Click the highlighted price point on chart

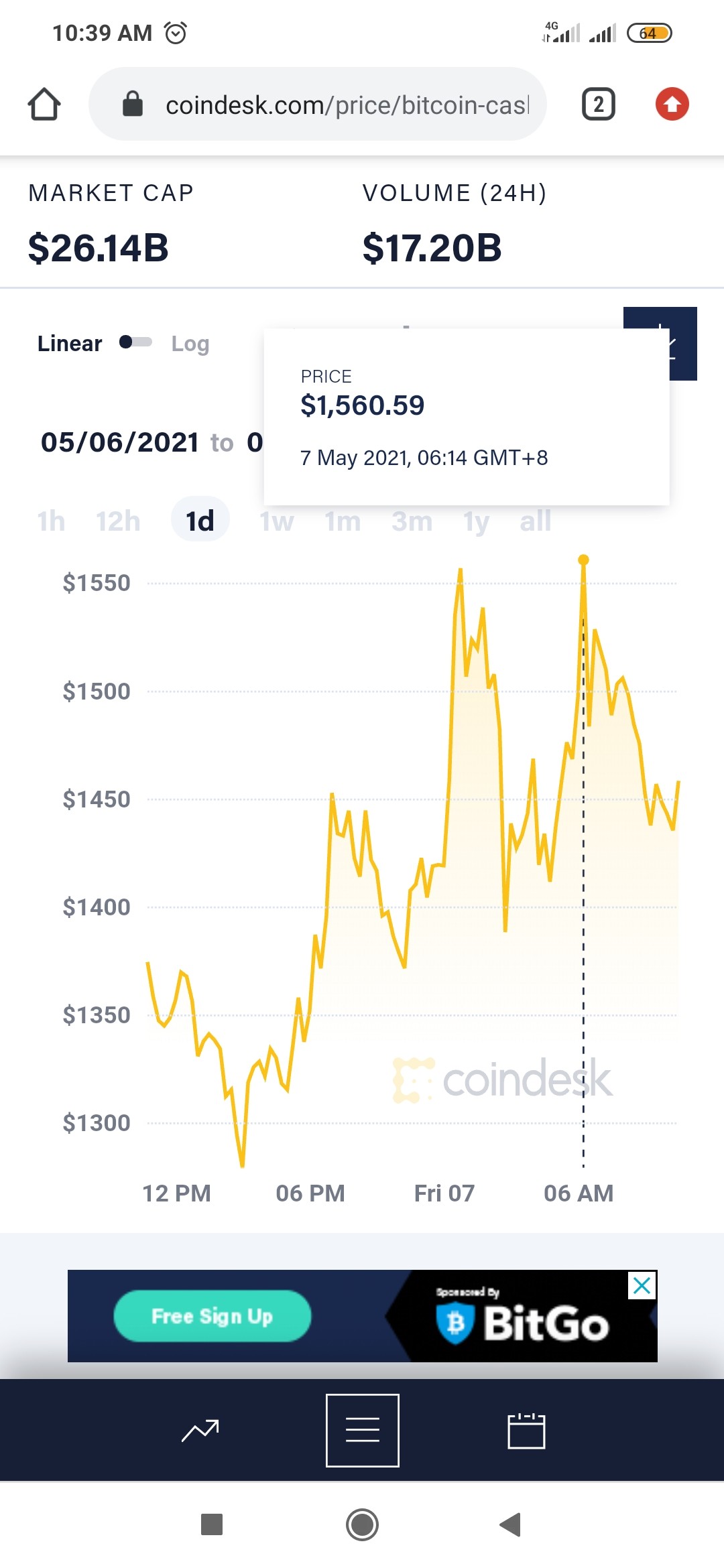[583, 560]
